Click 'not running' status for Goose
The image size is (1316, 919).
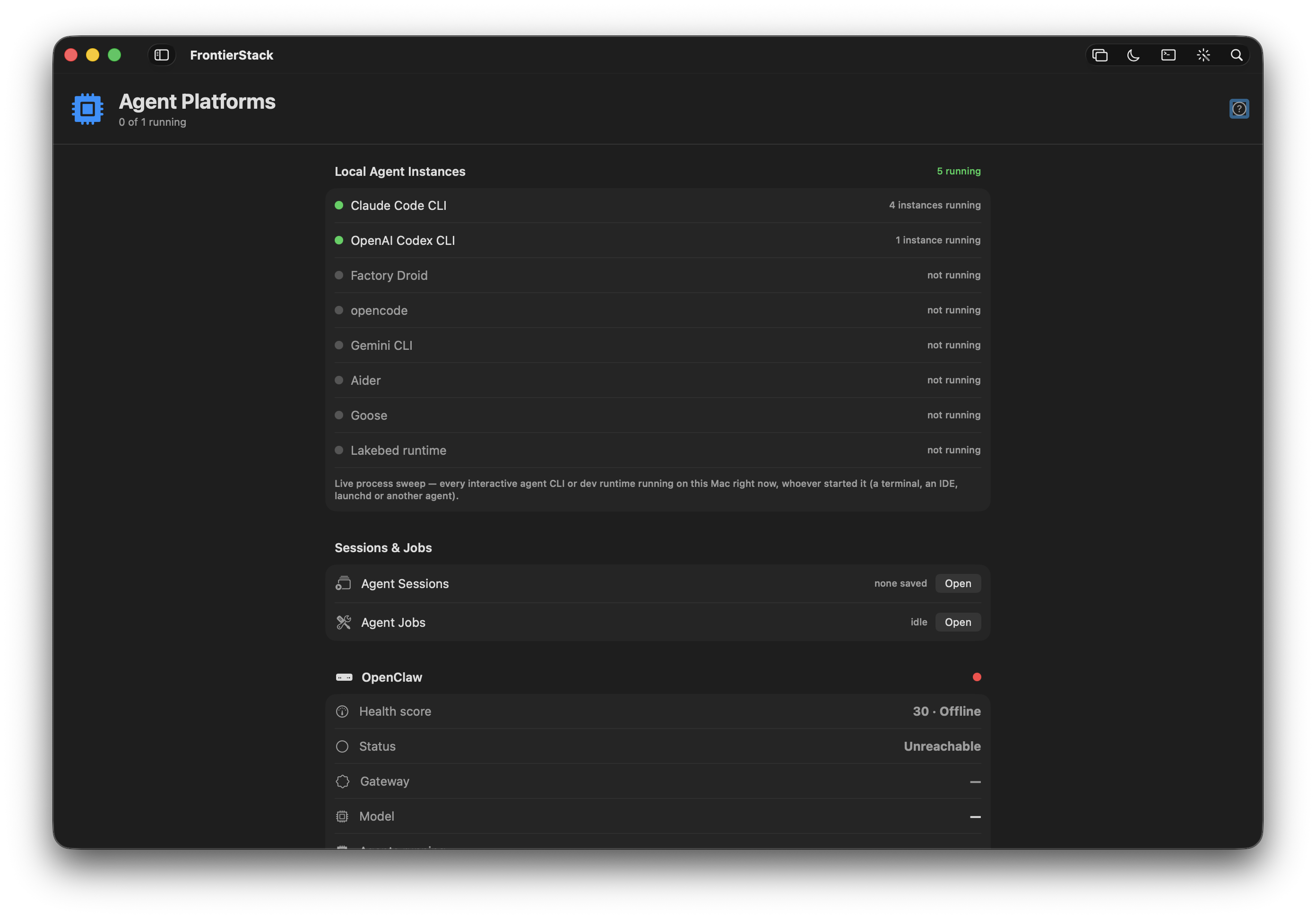tap(954, 415)
